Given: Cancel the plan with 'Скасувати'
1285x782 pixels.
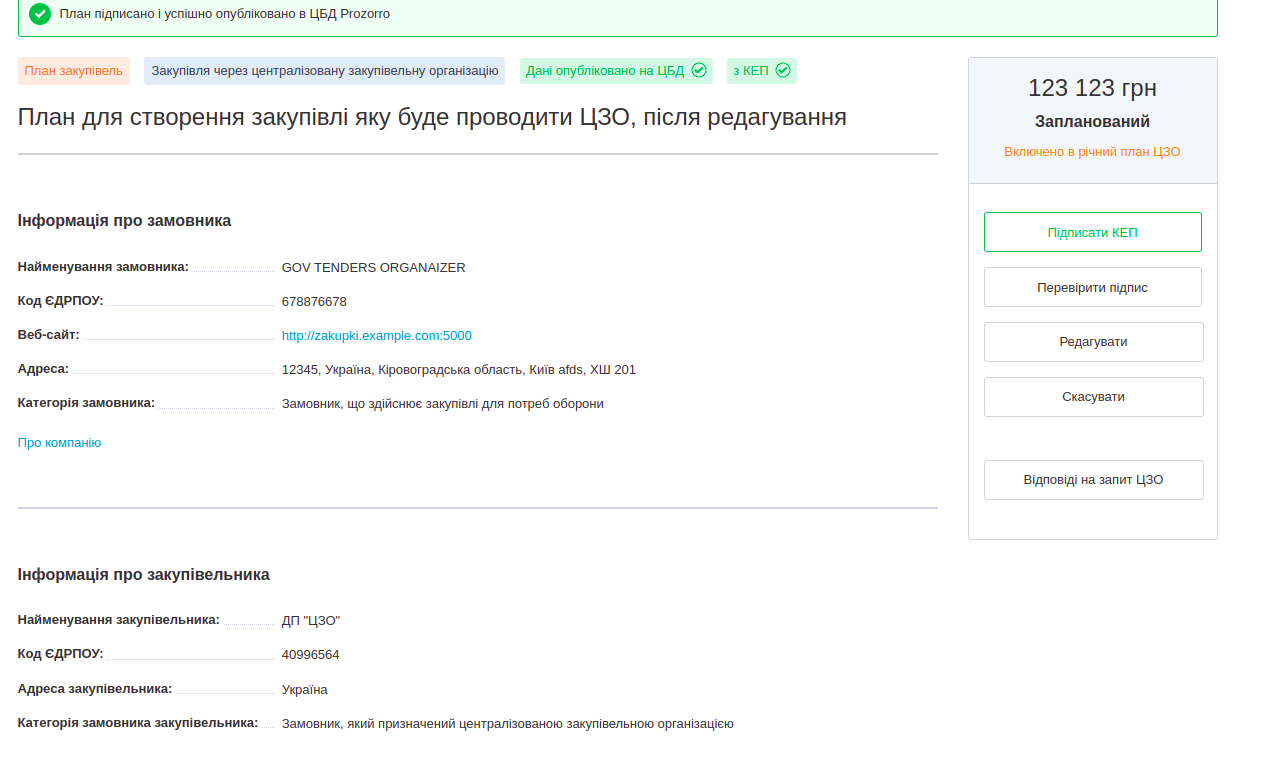Looking at the screenshot, I should pyautogui.click(x=1093, y=397).
